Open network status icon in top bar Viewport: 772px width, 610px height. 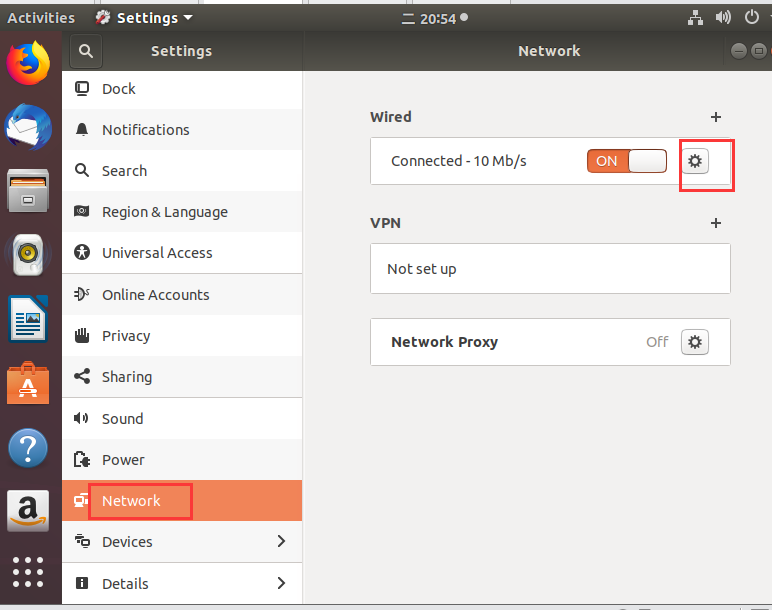(695, 18)
